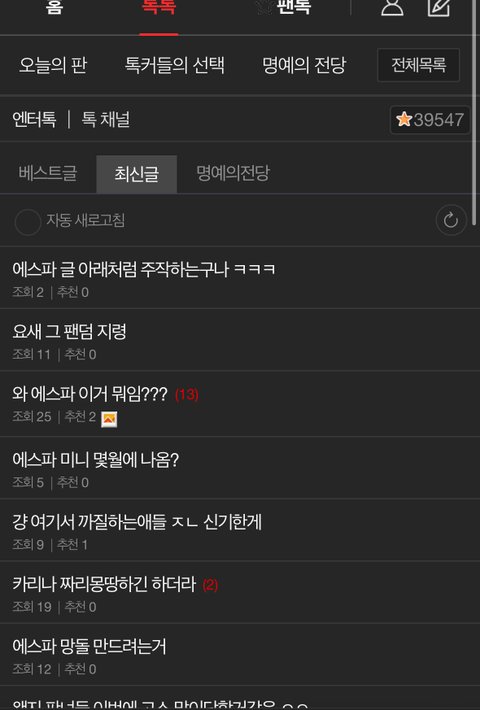Select the 베스트글 tab

[x=48, y=173]
